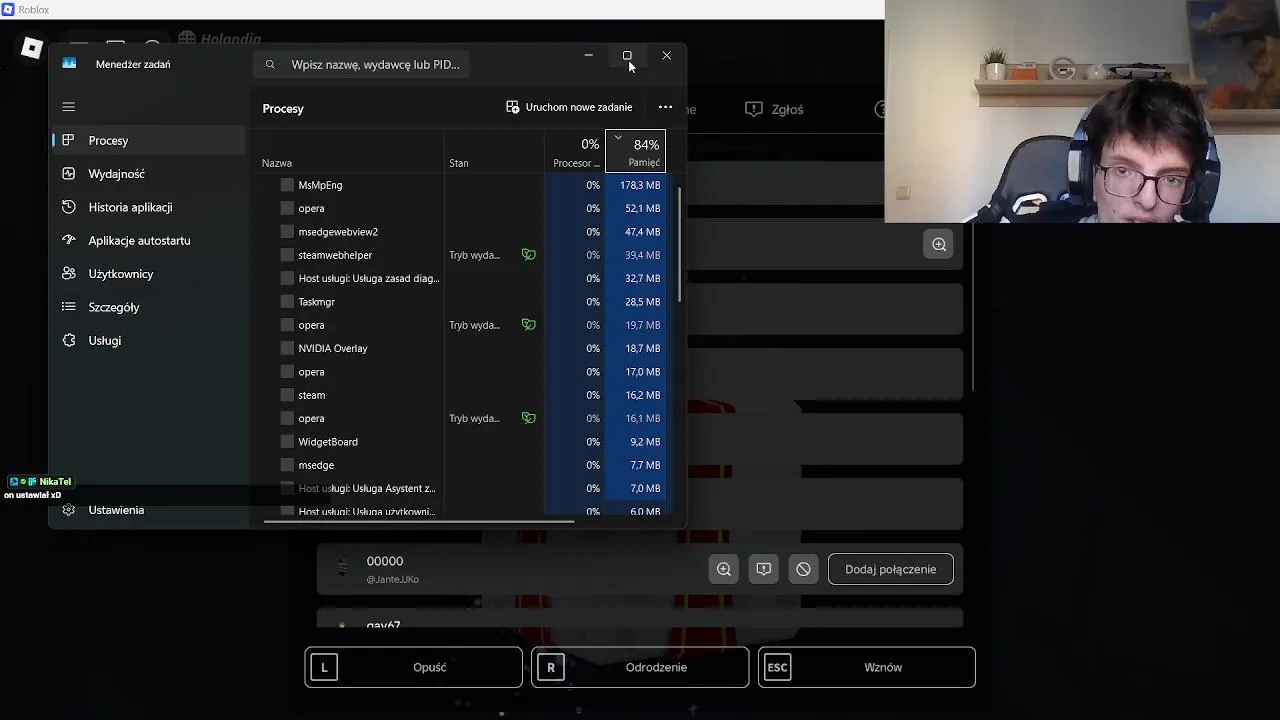Click the 00000 player name in Roblox
The width and height of the screenshot is (1280, 720).
(x=385, y=561)
